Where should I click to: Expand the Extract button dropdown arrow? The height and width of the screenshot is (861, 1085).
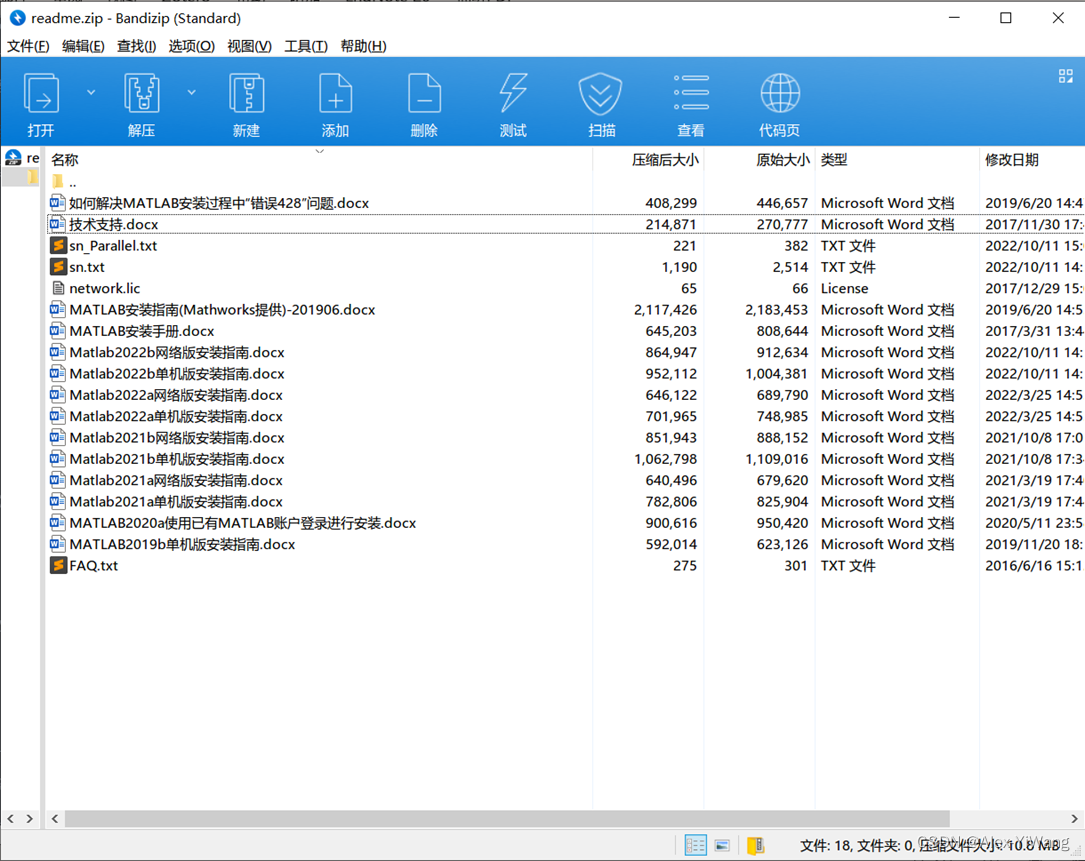tap(192, 92)
